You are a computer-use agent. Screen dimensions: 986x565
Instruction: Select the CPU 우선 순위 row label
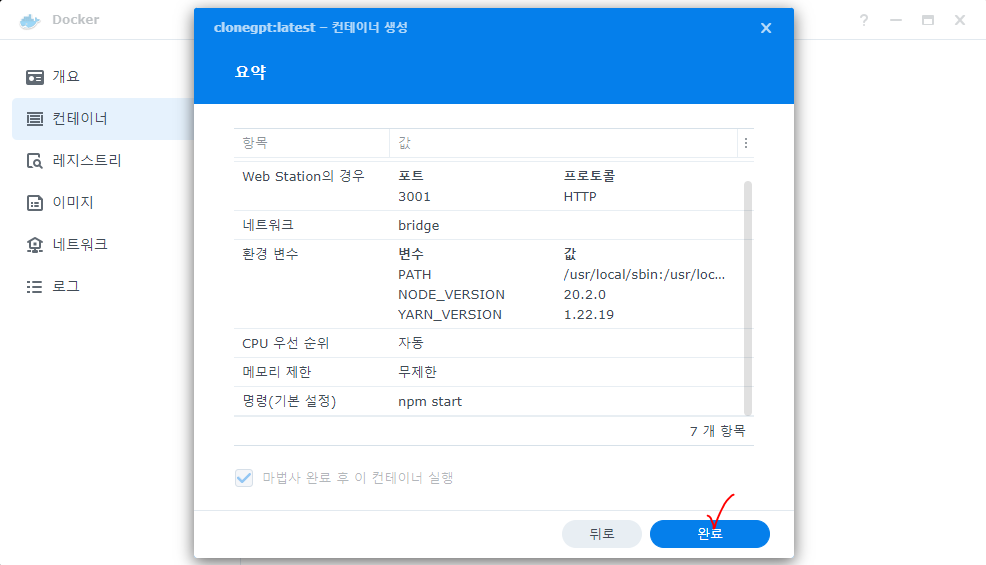coord(285,343)
